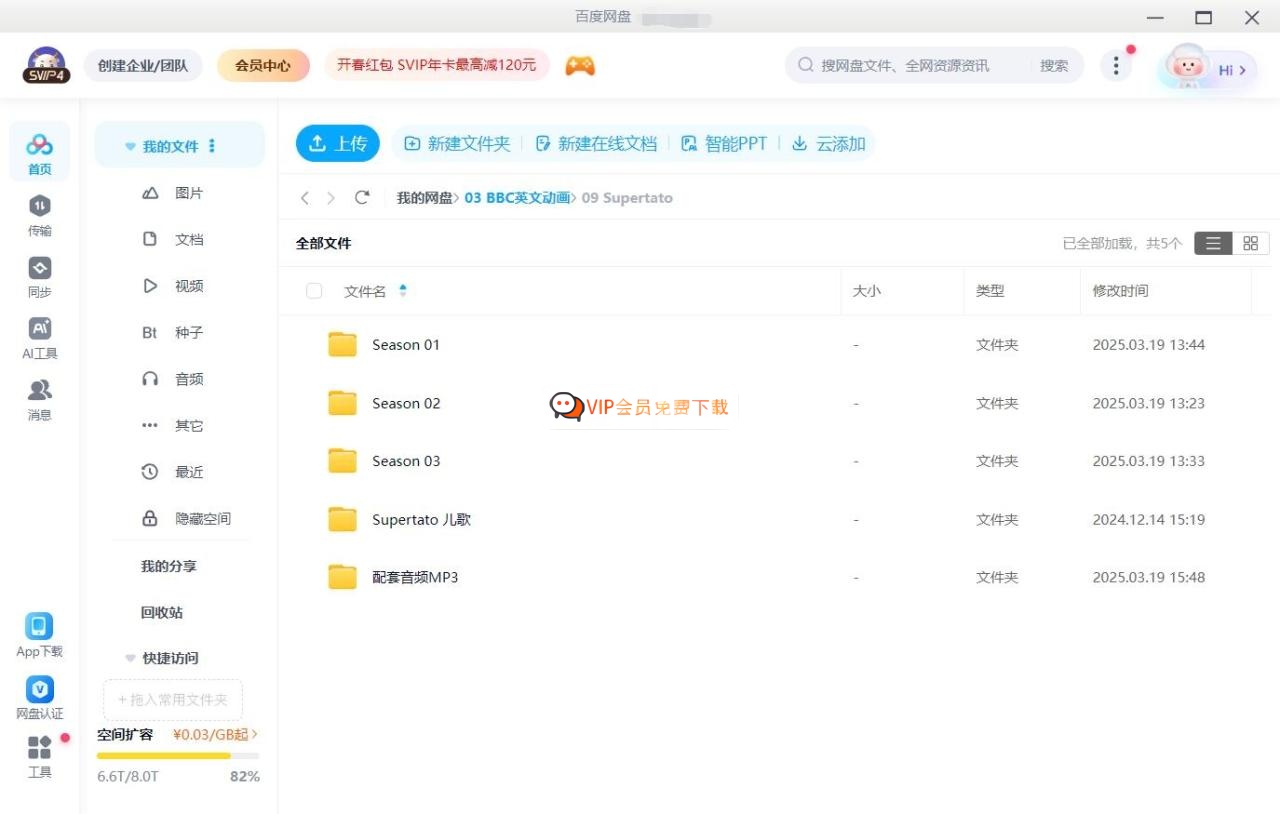
Task: Click the user avatar with Hi
Action: pos(1207,68)
